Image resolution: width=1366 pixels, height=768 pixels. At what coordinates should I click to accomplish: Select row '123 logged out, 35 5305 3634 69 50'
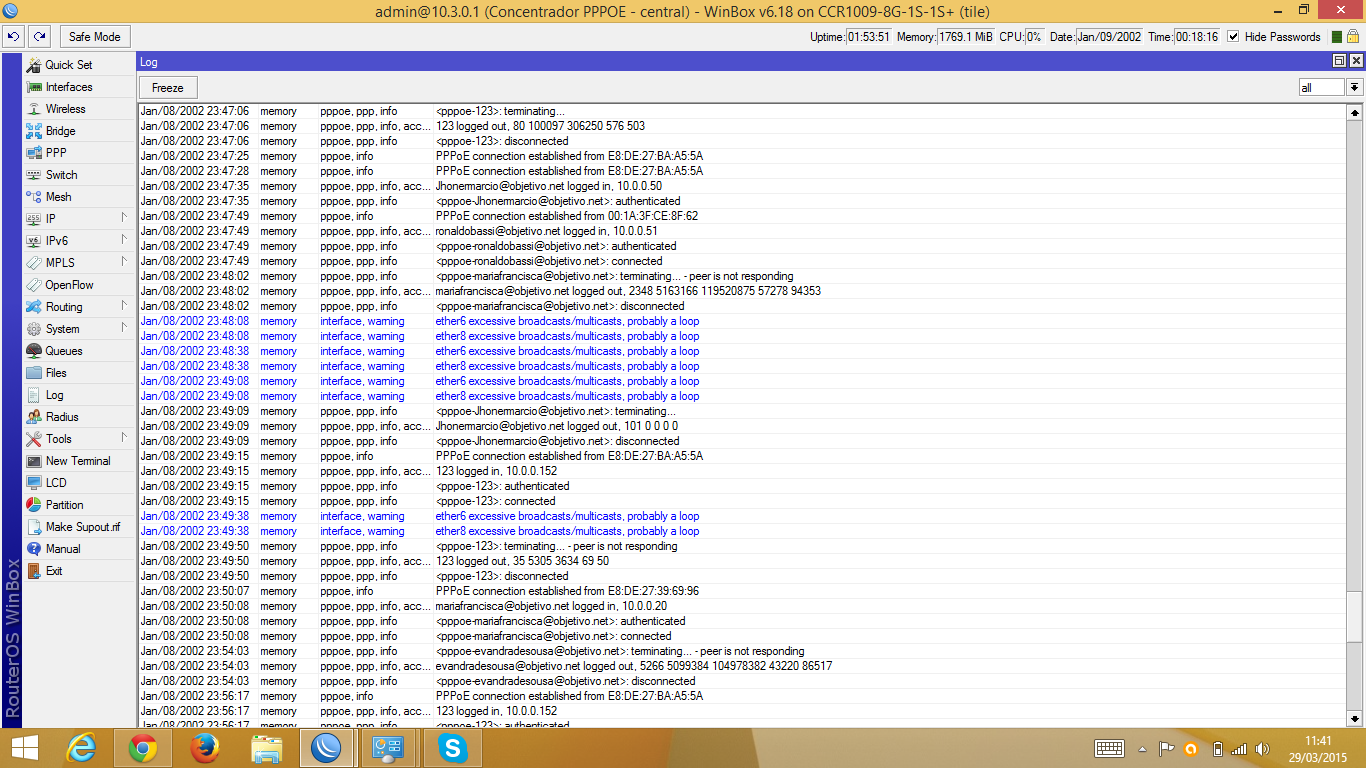click(743, 561)
